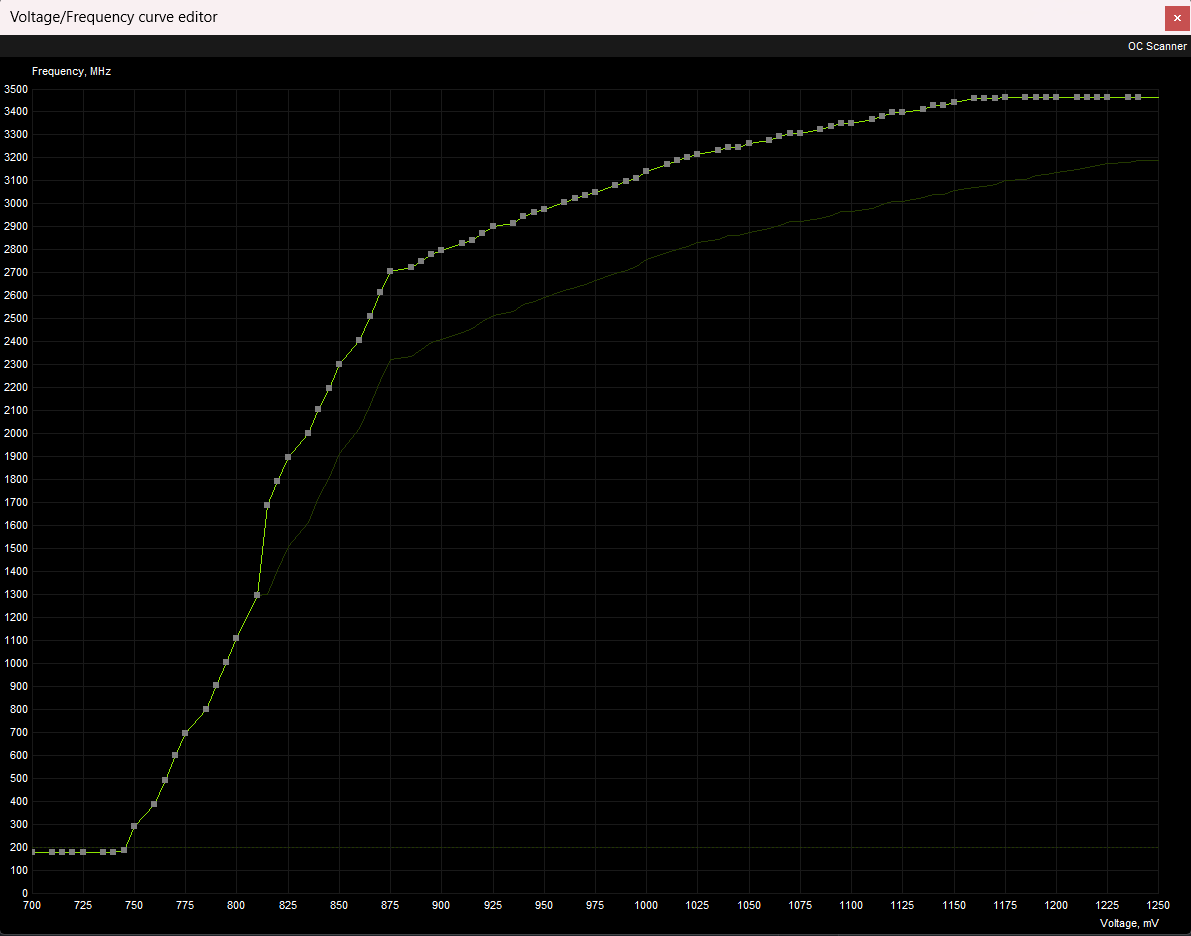Image resolution: width=1191 pixels, height=936 pixels.
Task: Open the OC Scanner
Action: coord(1156,46)
